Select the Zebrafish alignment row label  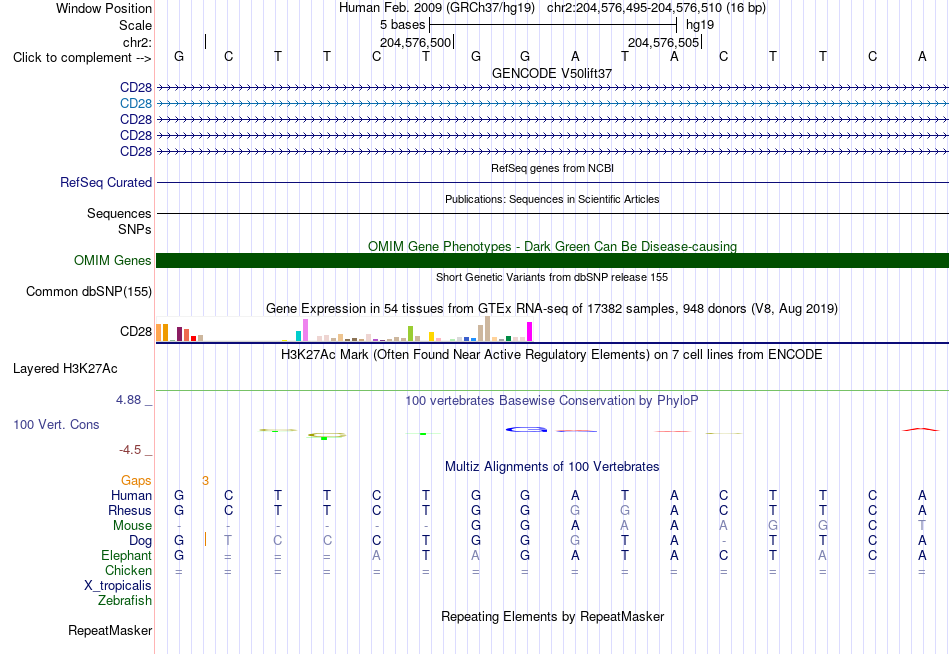[125, 601]
